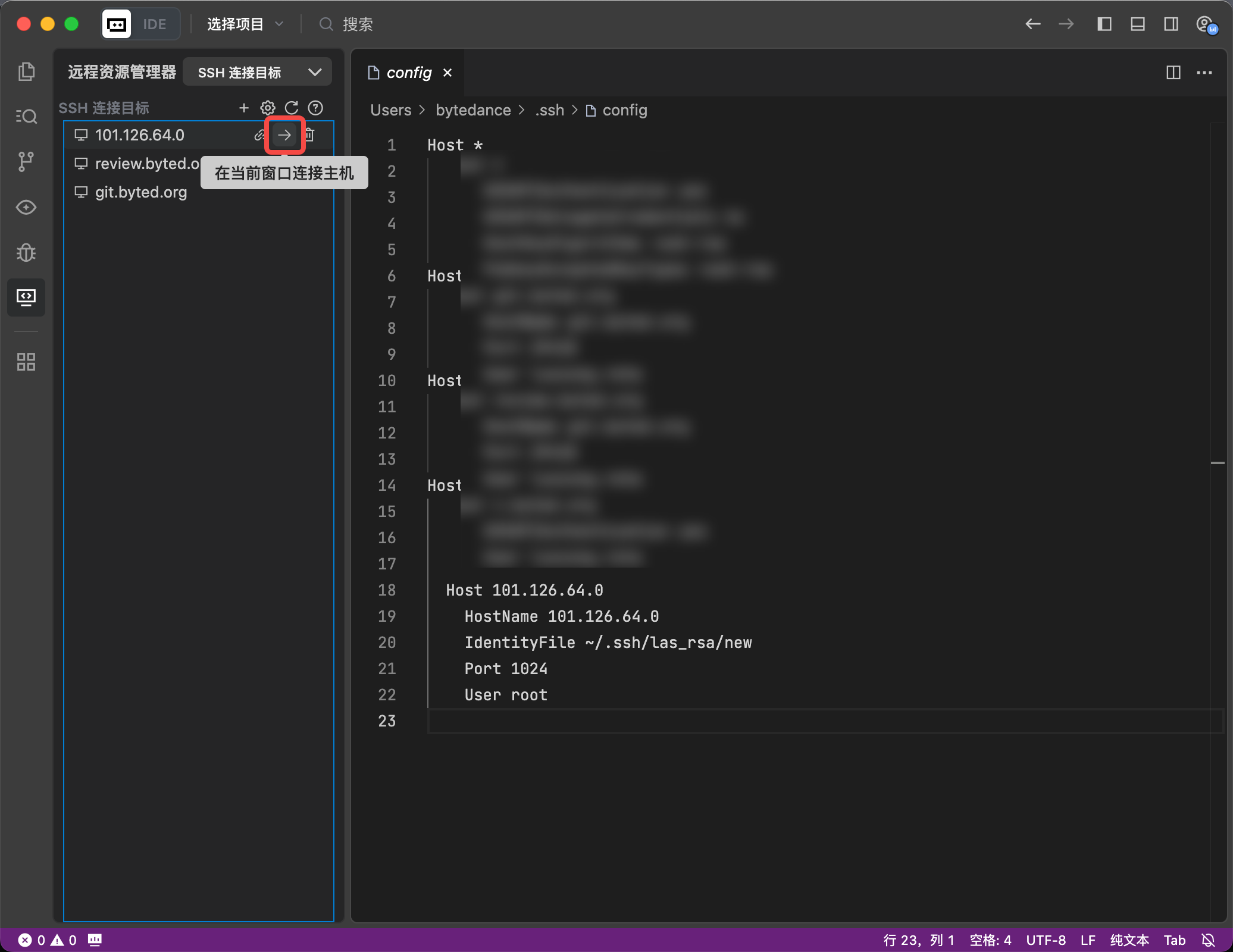Delete the 101.126.64.0 host entry
Viewport: 1233px width, 952px height.
tap(309, 135)
